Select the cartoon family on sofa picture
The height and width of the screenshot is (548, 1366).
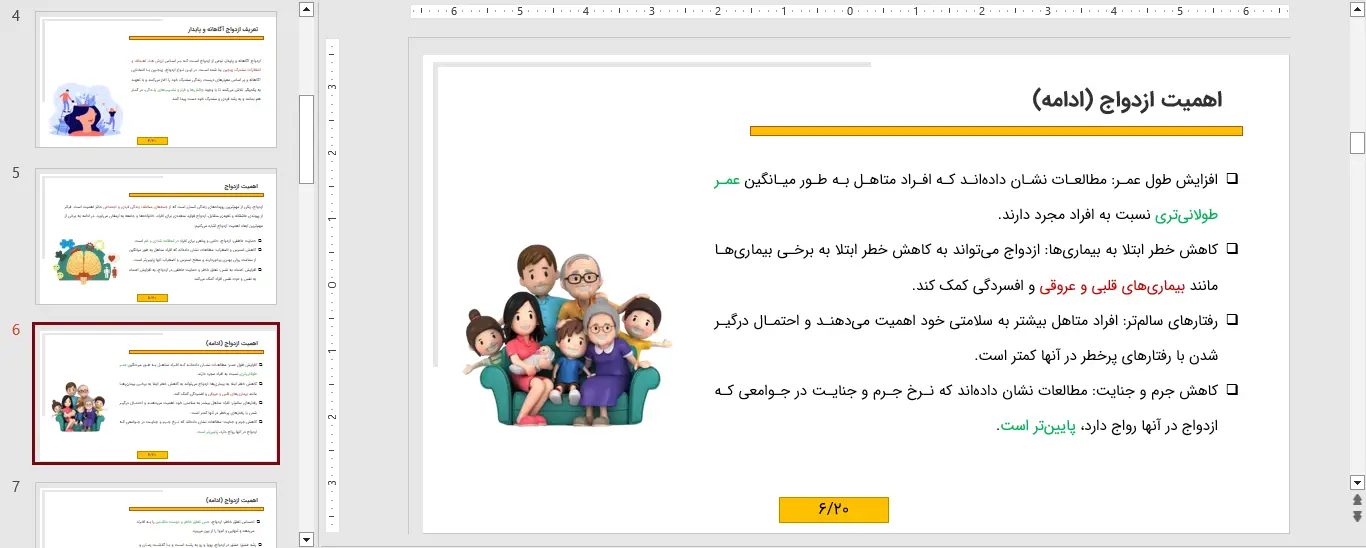[x=567, y=335]
